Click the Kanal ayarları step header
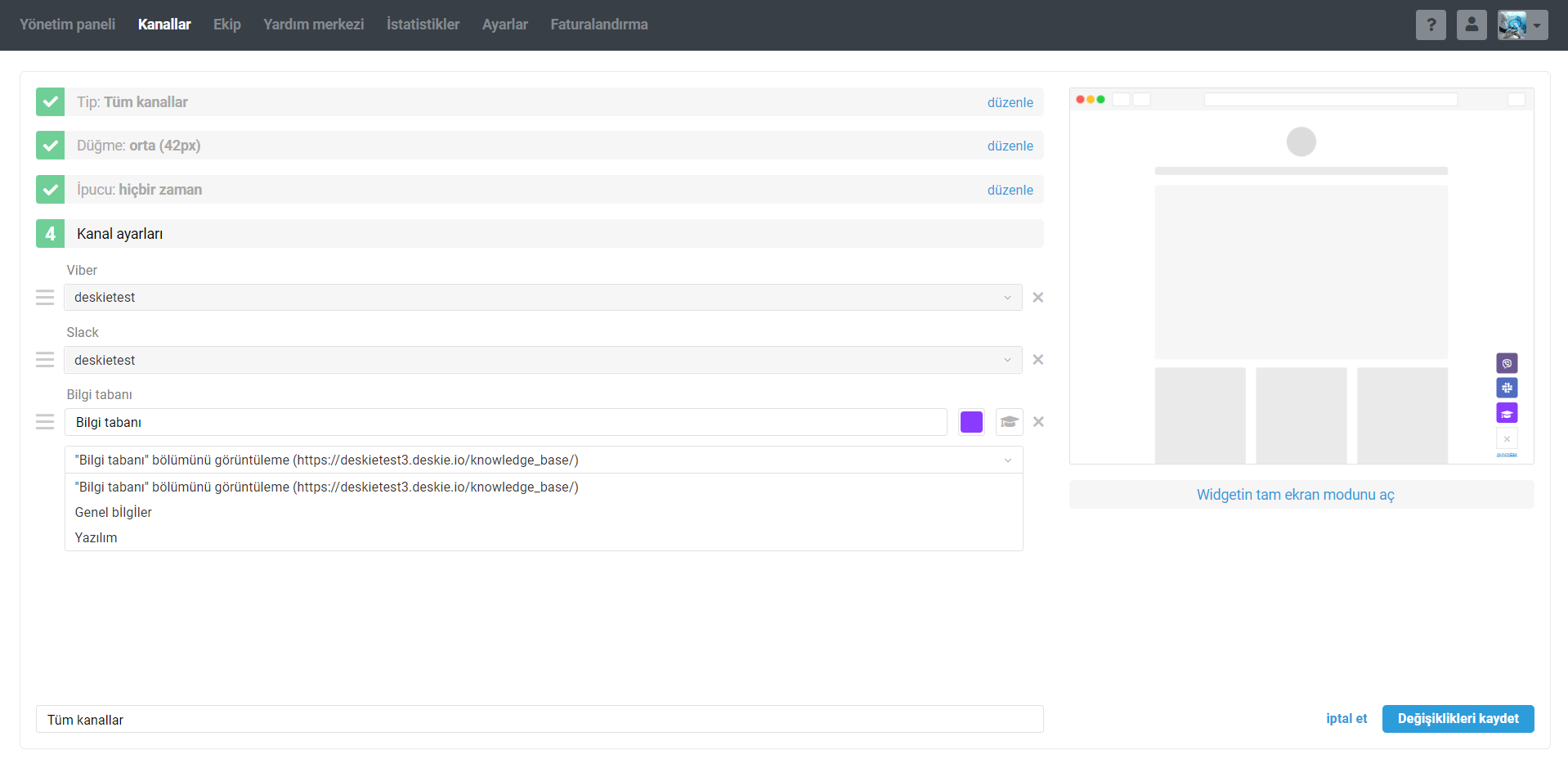The width and height of the screenshot is (1568, 768). click(x=540, y=234)
